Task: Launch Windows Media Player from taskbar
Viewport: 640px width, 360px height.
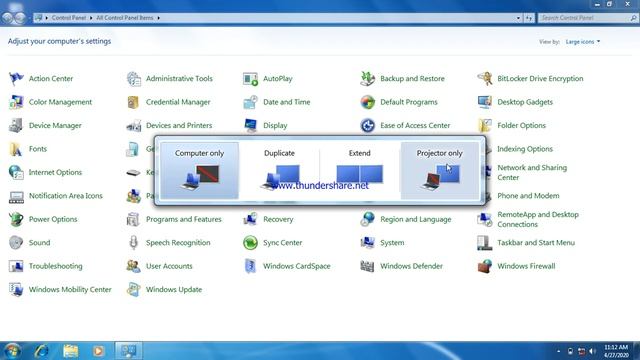Action: point(98,351)
